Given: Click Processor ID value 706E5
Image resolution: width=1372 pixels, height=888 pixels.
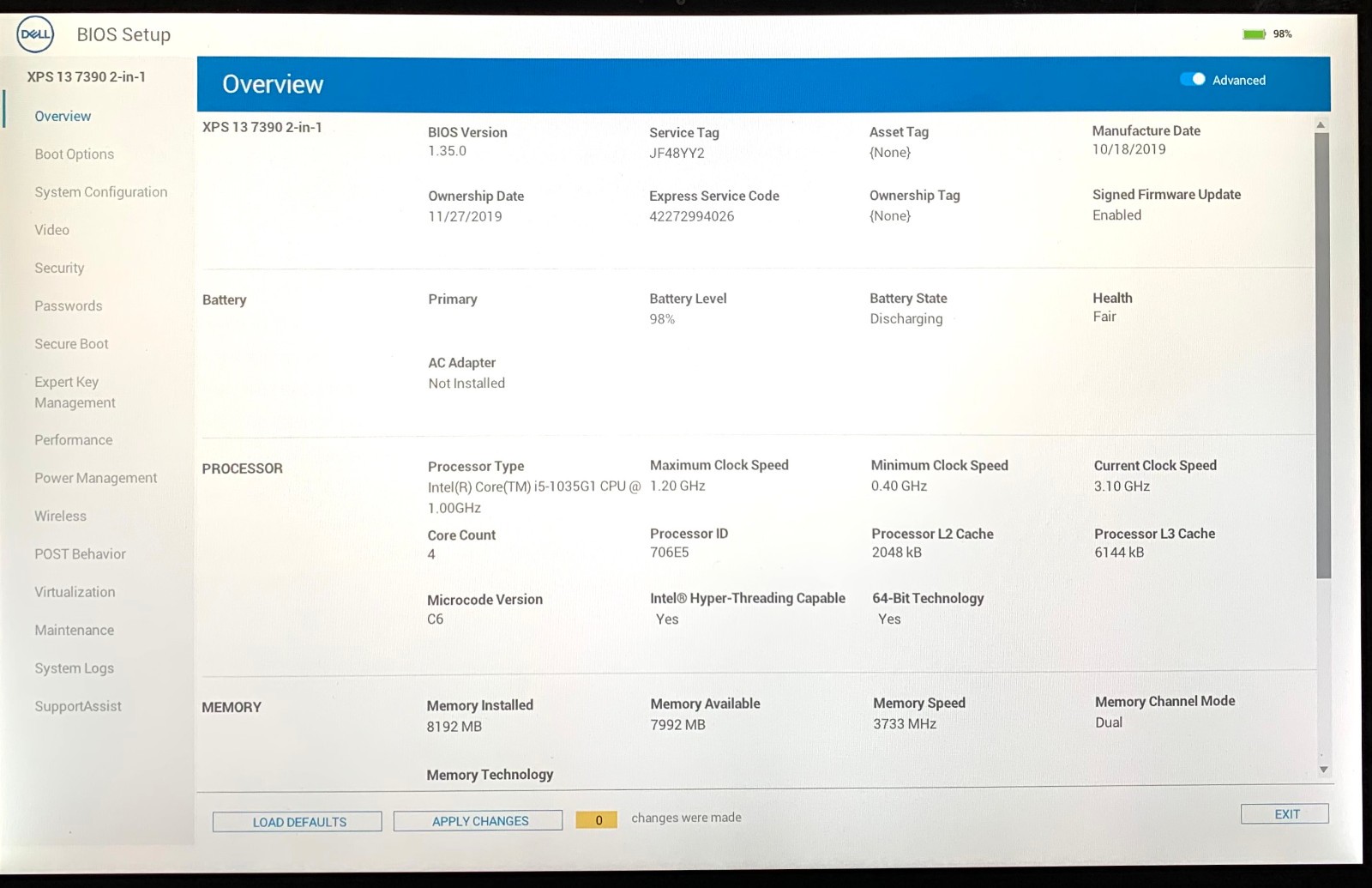Looking at the screenshot, I should click(x=669, y=553).
